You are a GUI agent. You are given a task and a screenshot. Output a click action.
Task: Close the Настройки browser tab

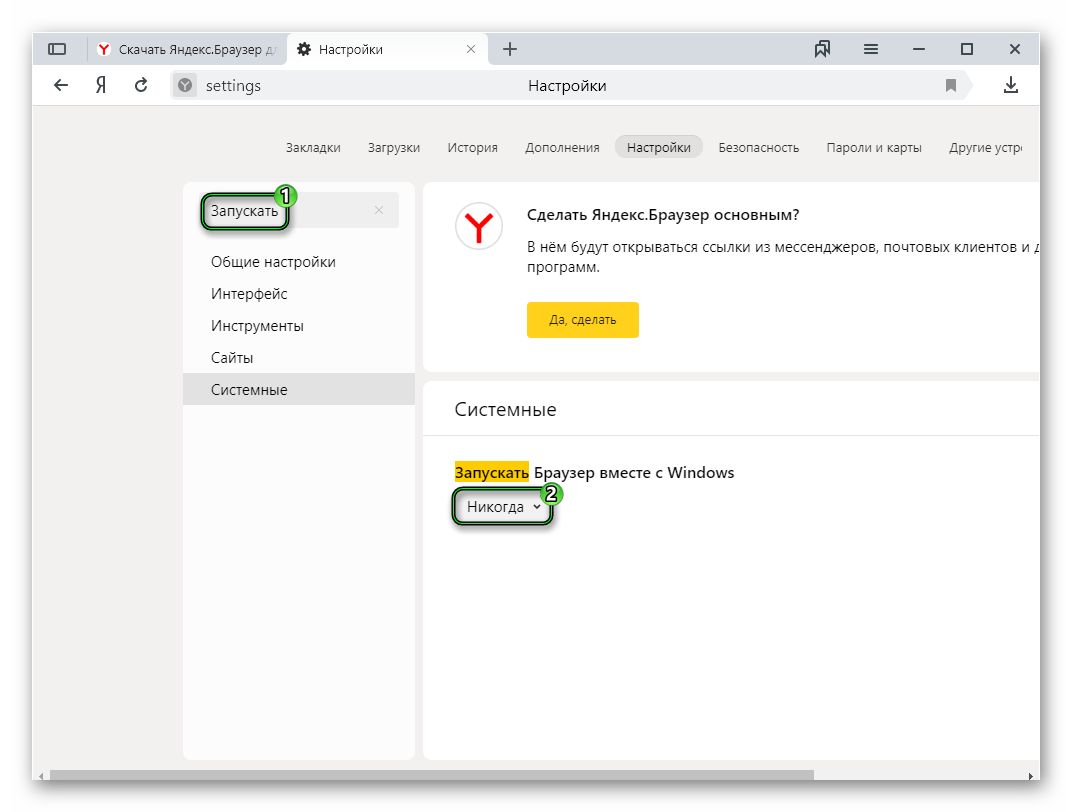pyautogui.click(x=471, y=49)
